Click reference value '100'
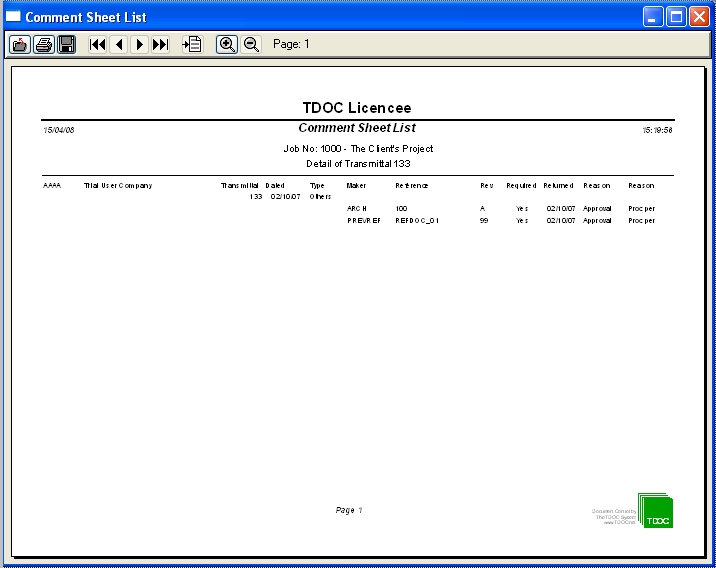Viewport: 716px width, 568px height. (401, 208)
